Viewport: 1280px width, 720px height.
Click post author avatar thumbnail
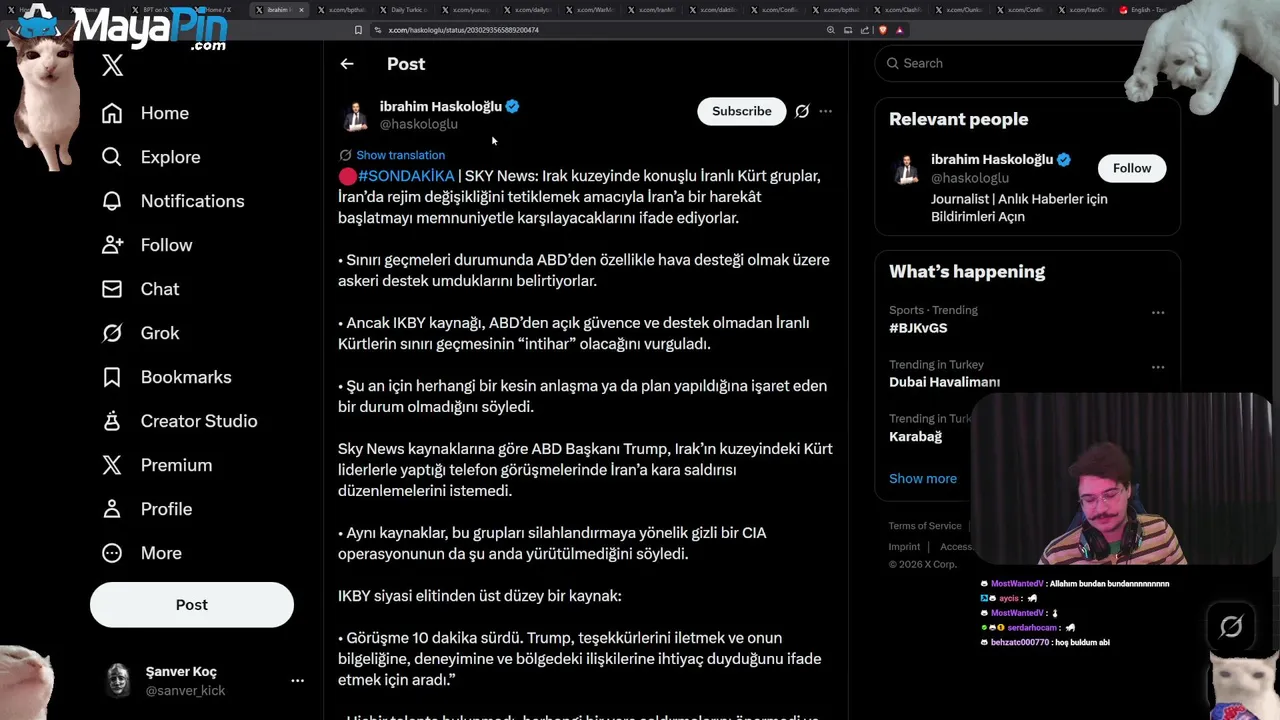click(355, 115)
